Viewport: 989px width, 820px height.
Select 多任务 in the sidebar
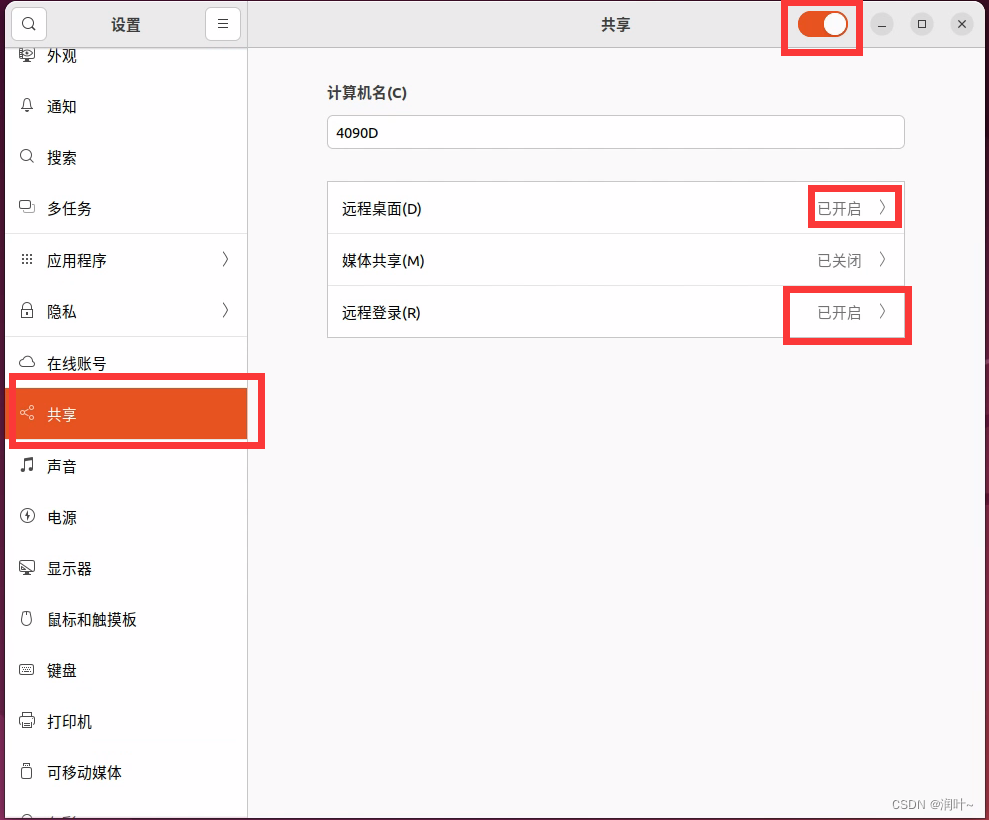[70, 208]
